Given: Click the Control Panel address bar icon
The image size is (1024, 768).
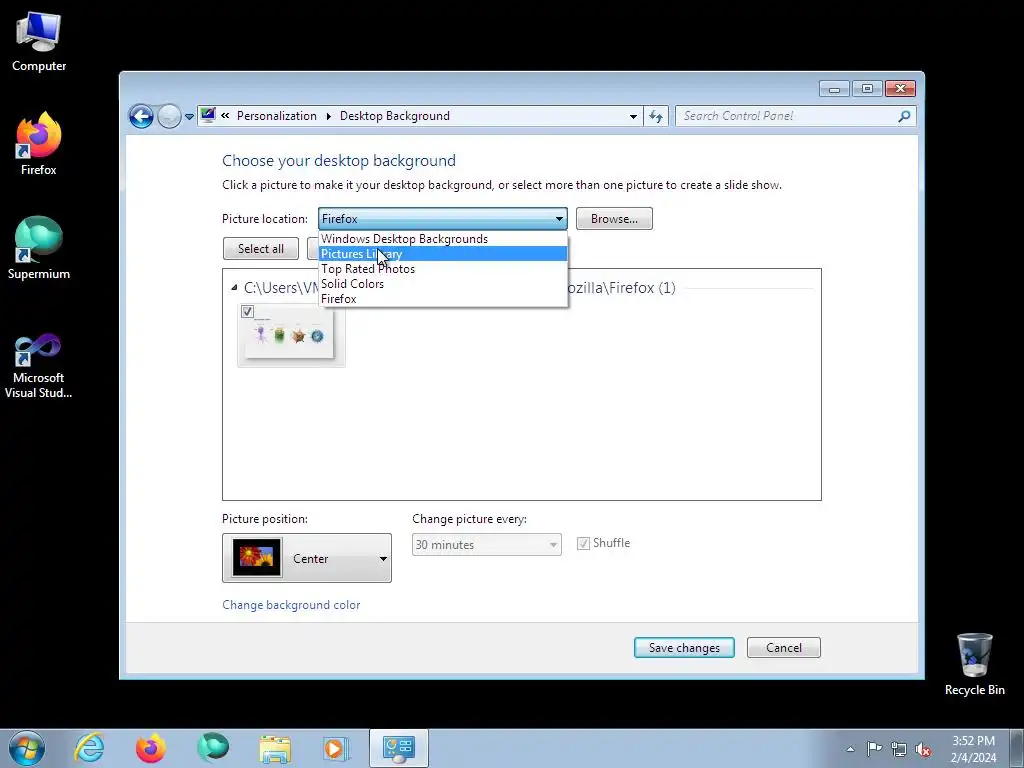Looking at the screenshot, I should click(208, 116).
